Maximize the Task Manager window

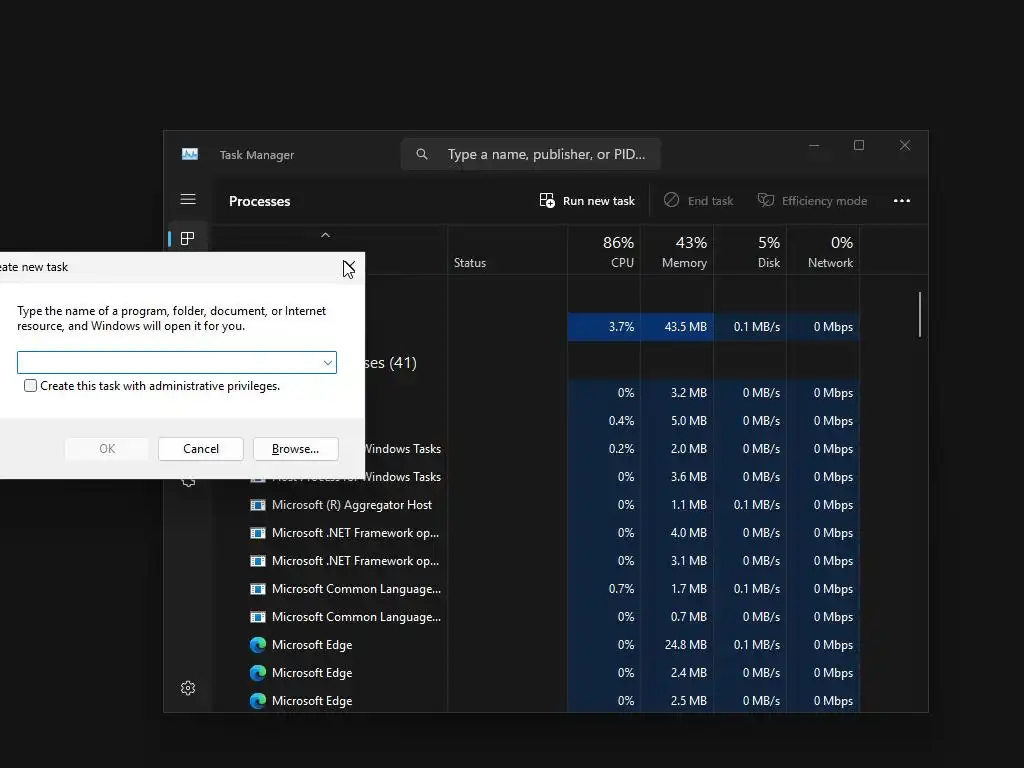tap(859, 145)
